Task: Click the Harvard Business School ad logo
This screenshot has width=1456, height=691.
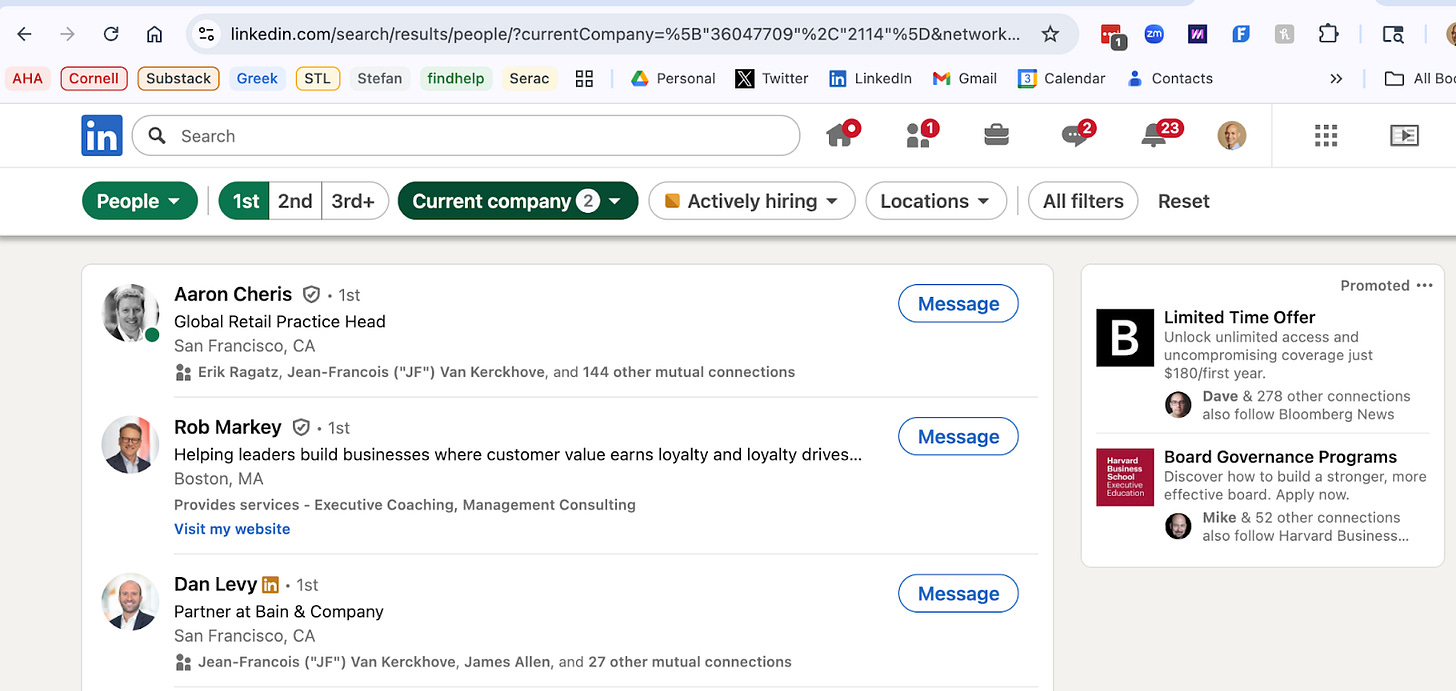Action: coord(1125,477)
